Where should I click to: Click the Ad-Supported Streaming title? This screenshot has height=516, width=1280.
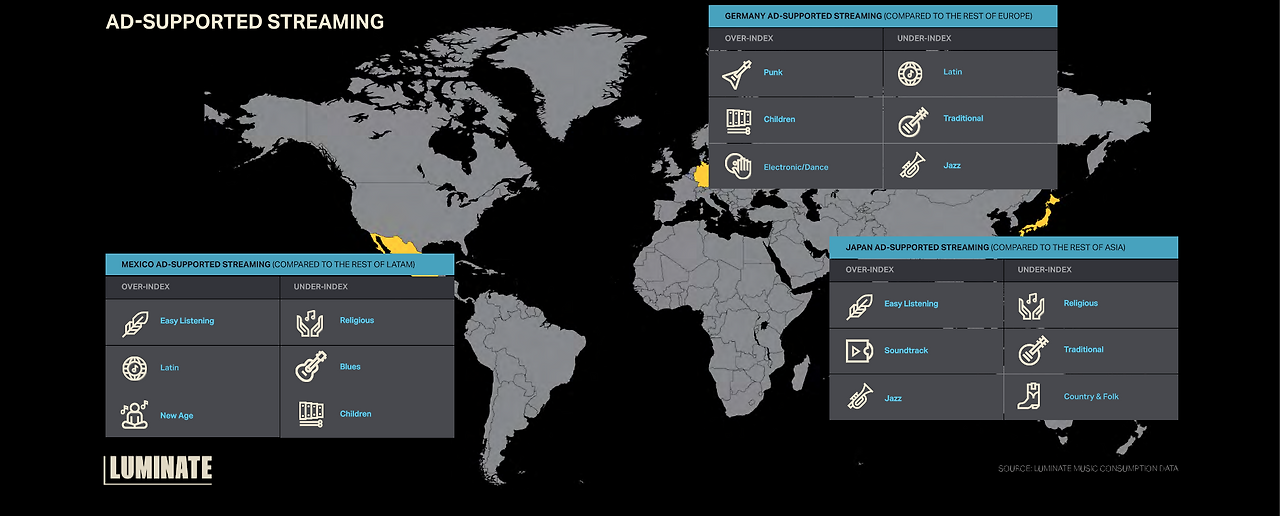[245, 21]
